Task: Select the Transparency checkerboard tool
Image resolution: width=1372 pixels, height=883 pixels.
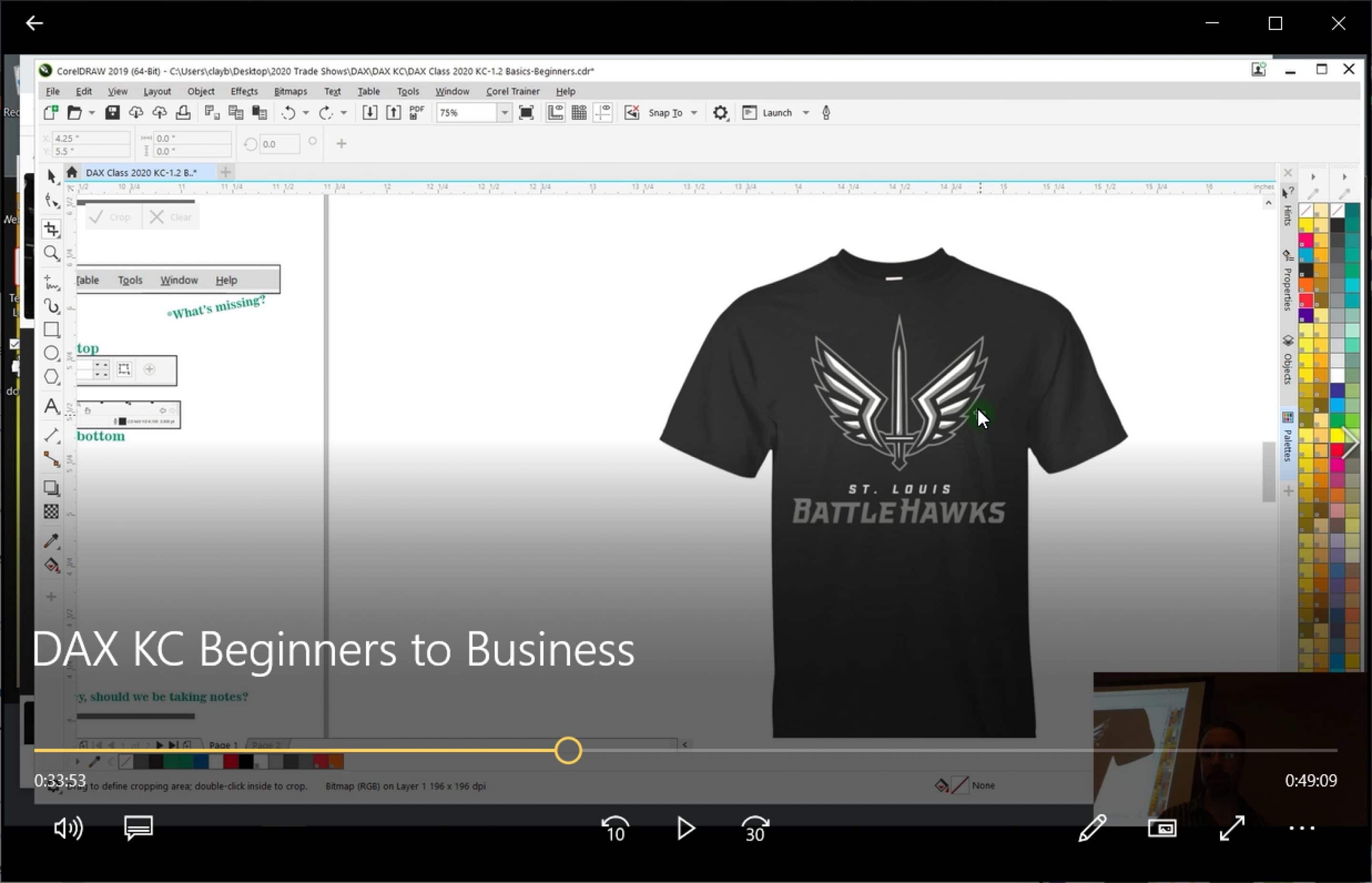Action: click(x=51, y=511)
